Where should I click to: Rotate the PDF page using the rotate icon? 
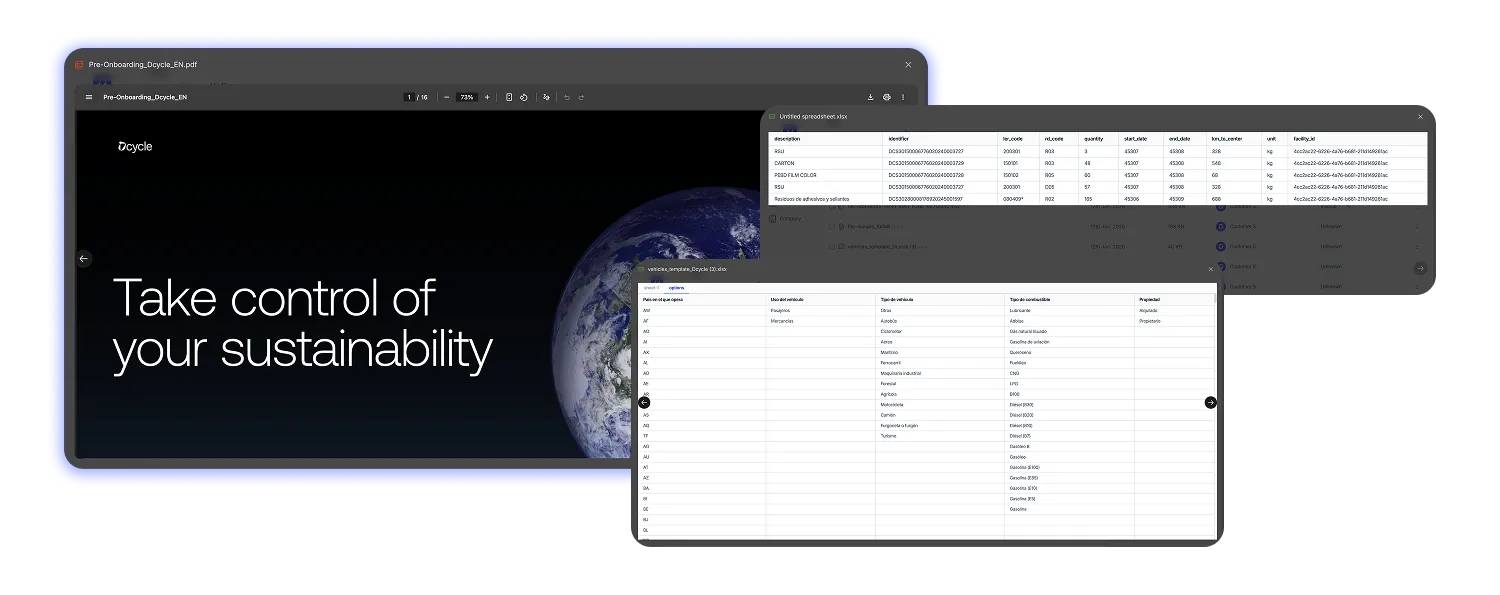click(x=524, y=97)
